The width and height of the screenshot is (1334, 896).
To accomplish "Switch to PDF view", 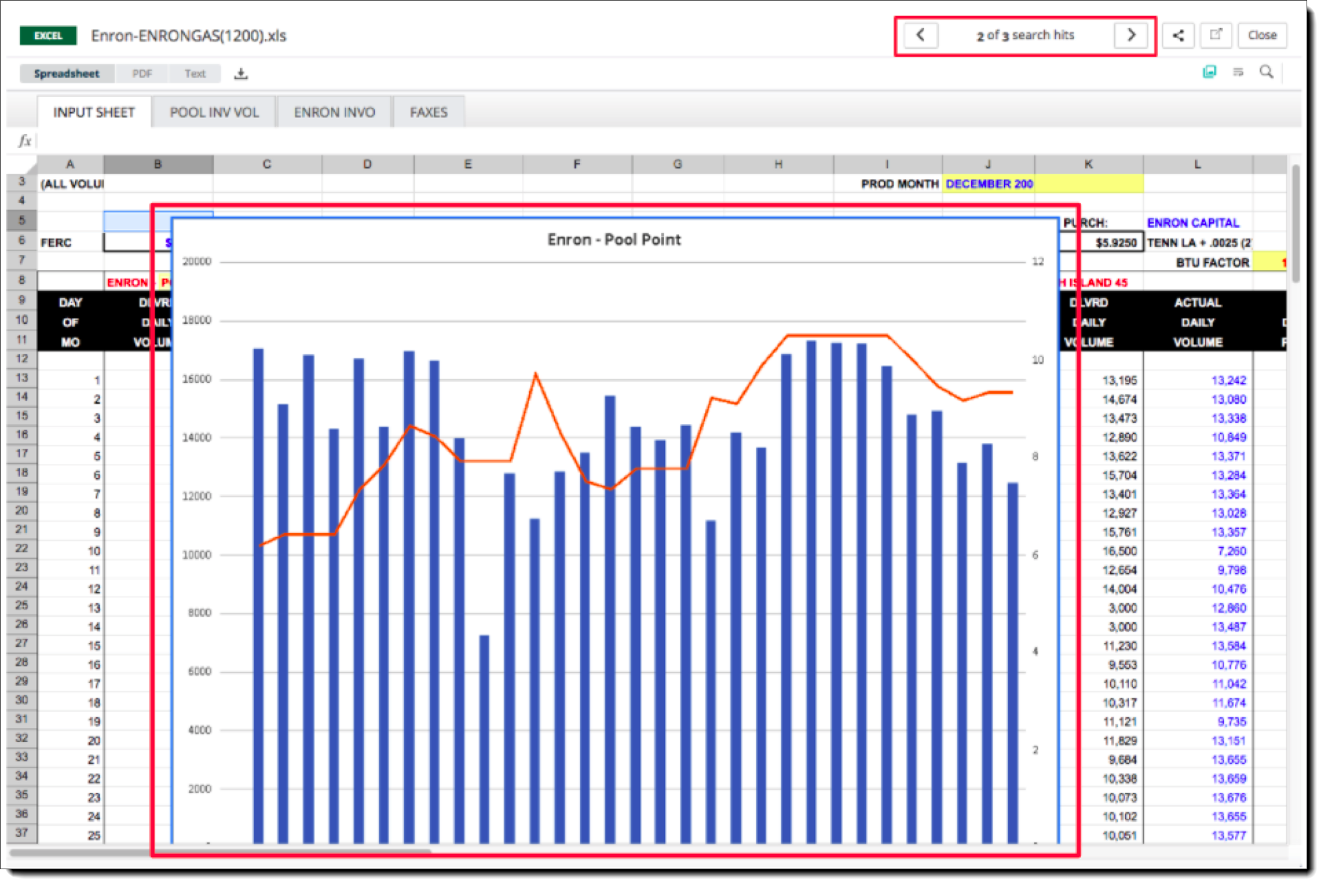I will tap(142, 74).
